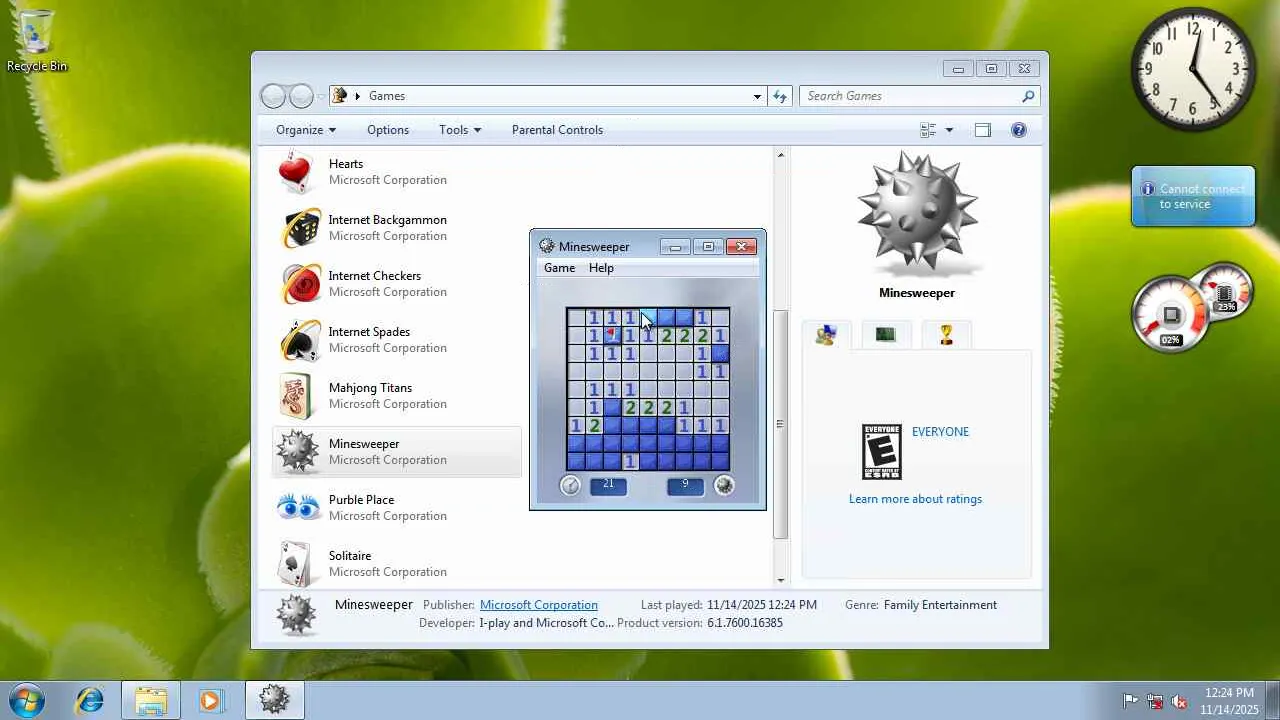Click Options in the Games toolbar
1280x720 pixels.
pyautogui.click(x=388, y=130)
